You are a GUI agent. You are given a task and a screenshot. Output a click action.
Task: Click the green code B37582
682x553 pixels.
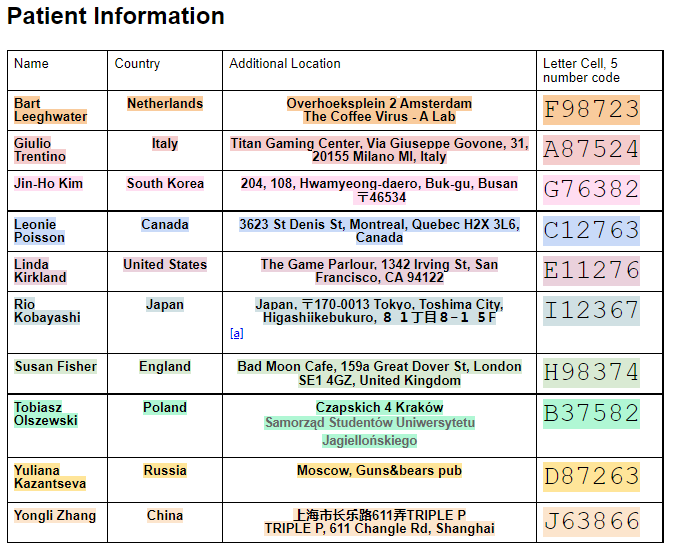pyautogui.click(x=591, y=413)
